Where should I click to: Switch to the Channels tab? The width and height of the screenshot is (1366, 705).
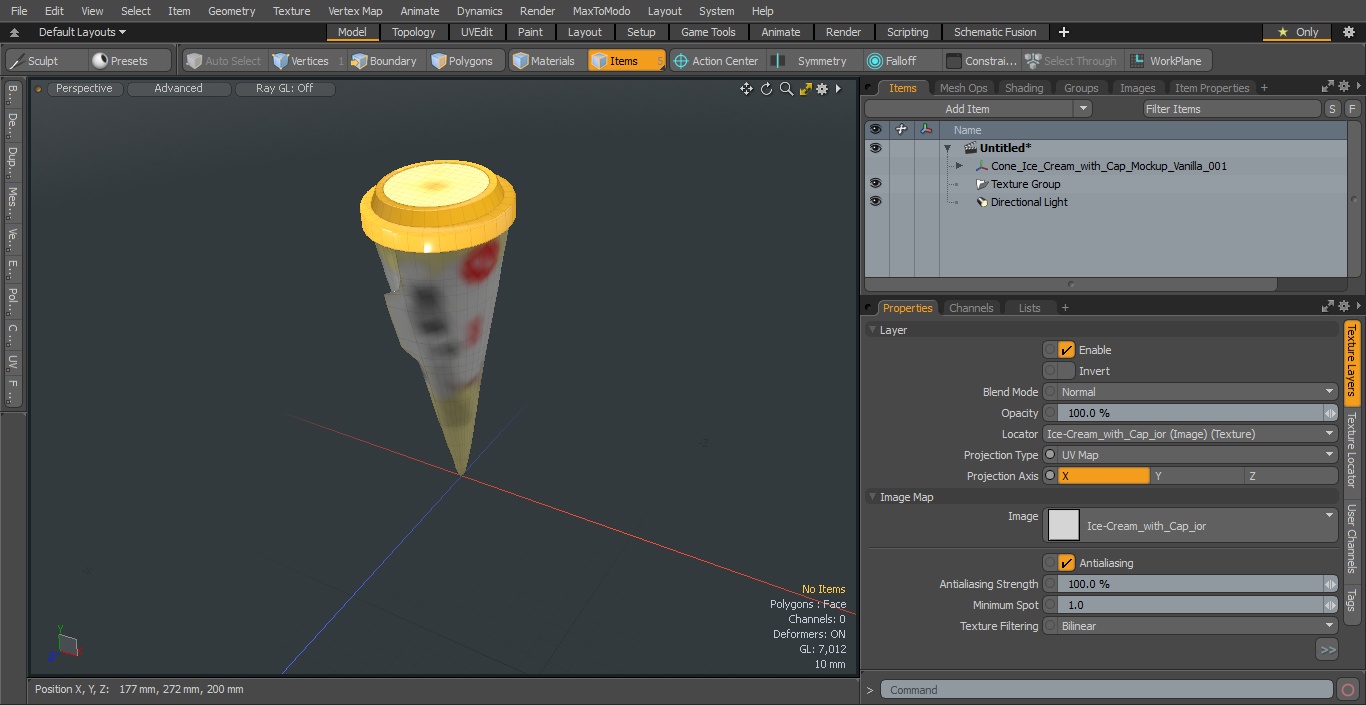970,308
